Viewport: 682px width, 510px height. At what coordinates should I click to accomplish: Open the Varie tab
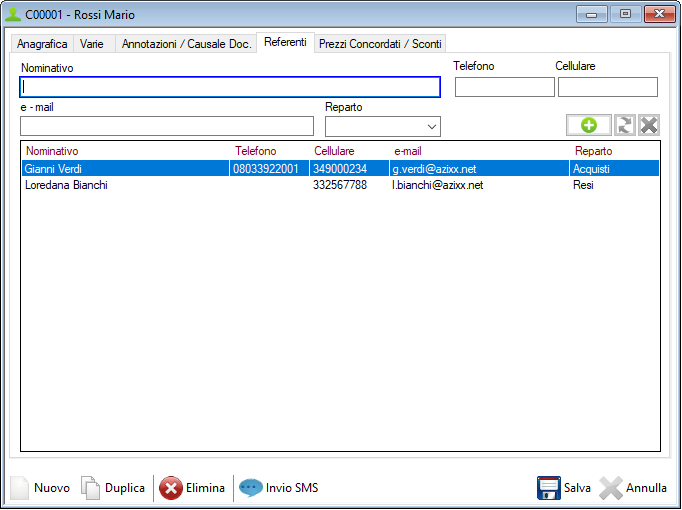click(x=92, y=44)
